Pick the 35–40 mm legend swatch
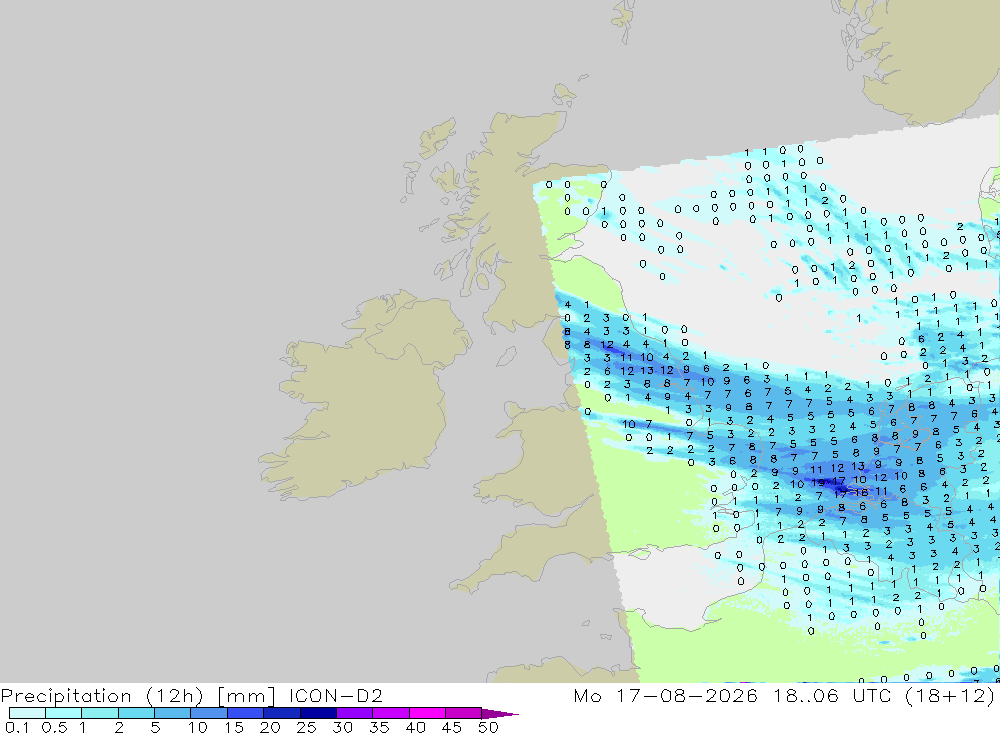The height and width of the screenshot is (733, 1000). click(390, 713)
